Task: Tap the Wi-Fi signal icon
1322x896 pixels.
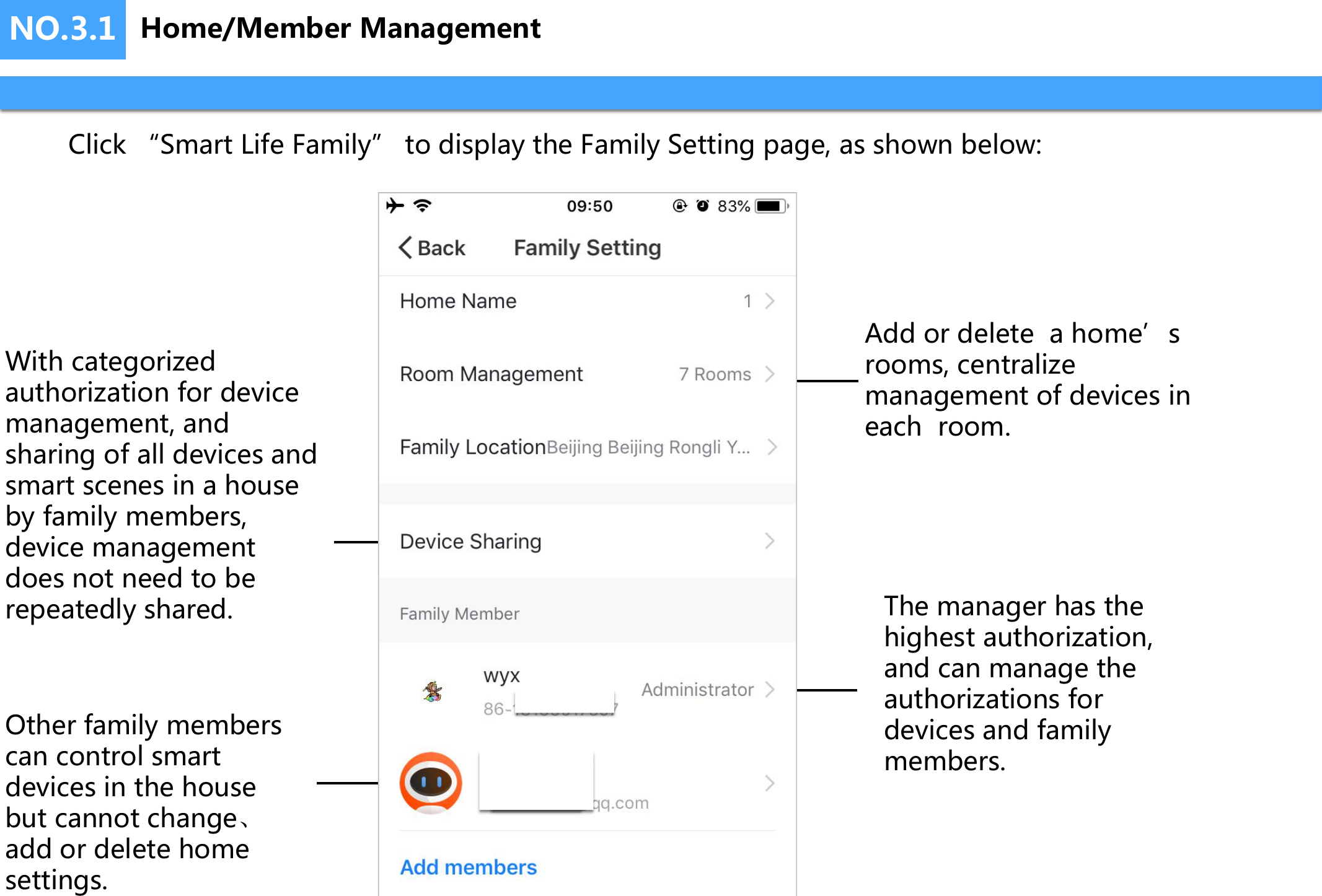Action: (422, 206)
